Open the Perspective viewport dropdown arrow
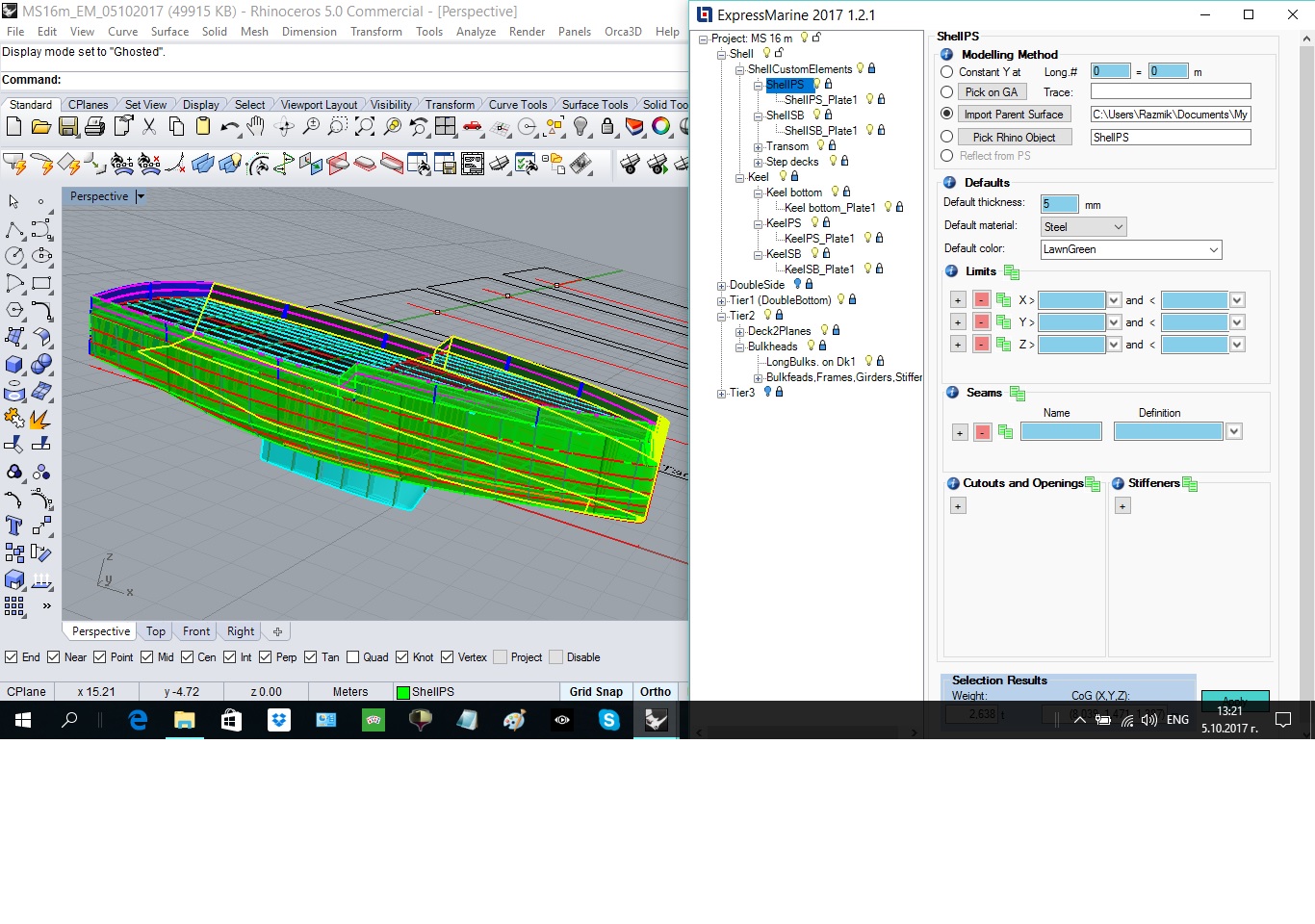The image size is (1315, 924). [x=141, y=196]
